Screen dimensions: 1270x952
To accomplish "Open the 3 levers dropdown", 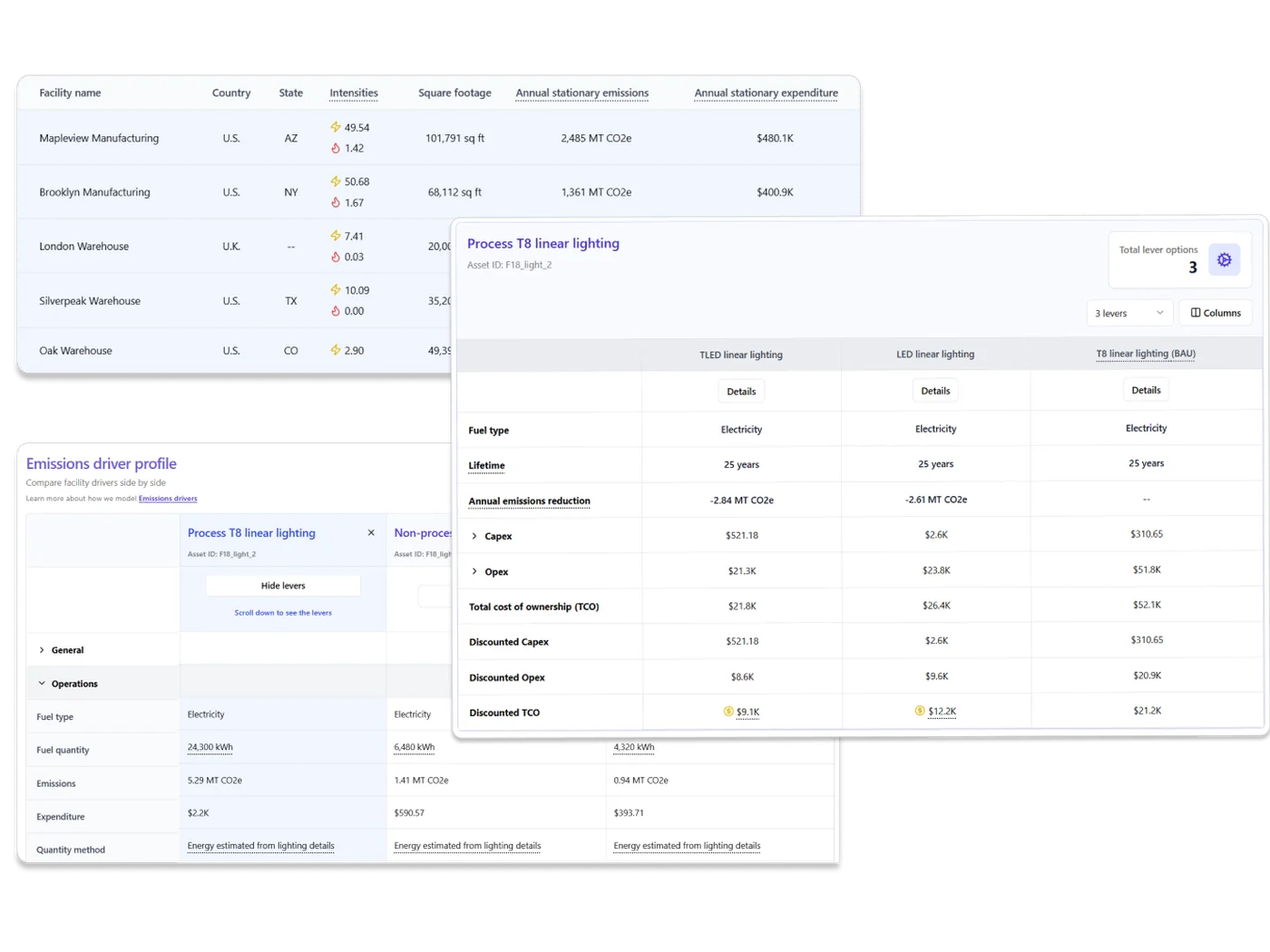I will (x=1128, y=312).
